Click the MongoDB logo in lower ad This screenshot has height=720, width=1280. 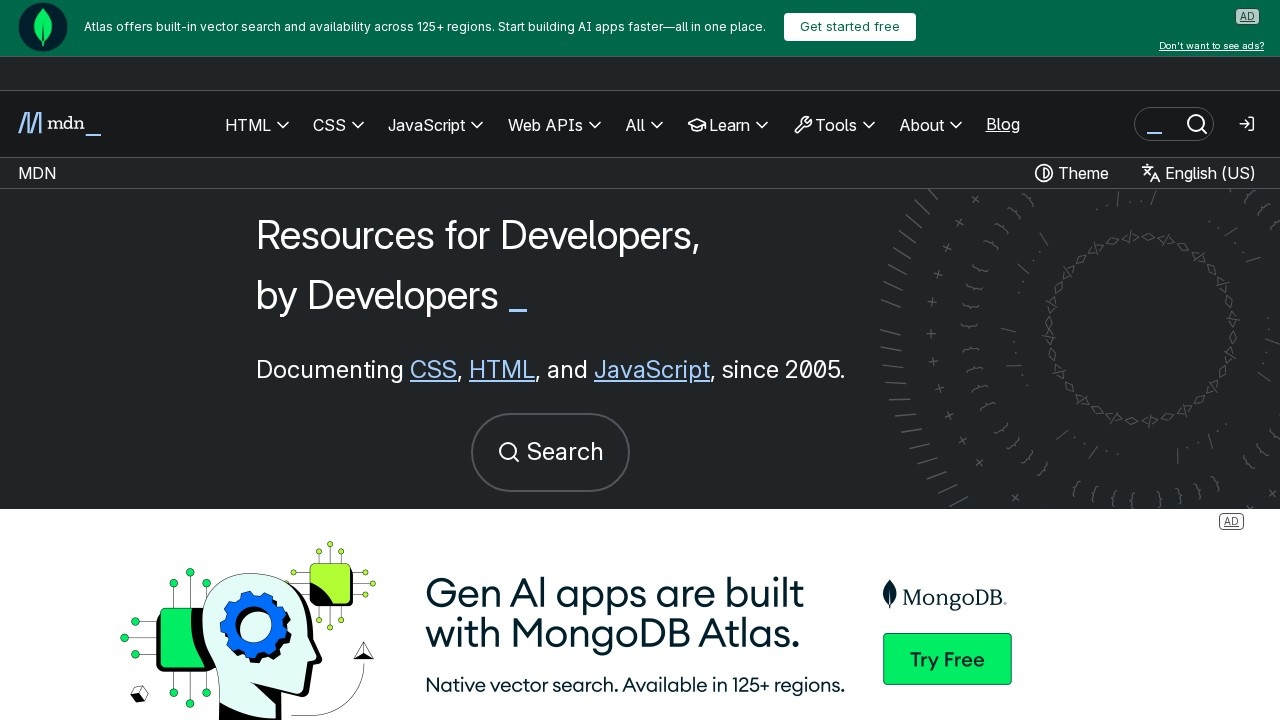[944, 596]
